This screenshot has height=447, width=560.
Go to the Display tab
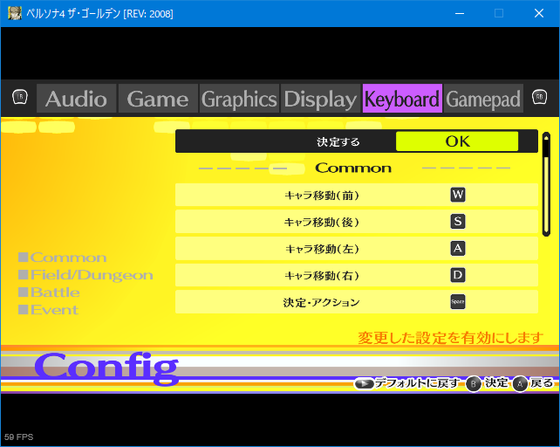321,99
